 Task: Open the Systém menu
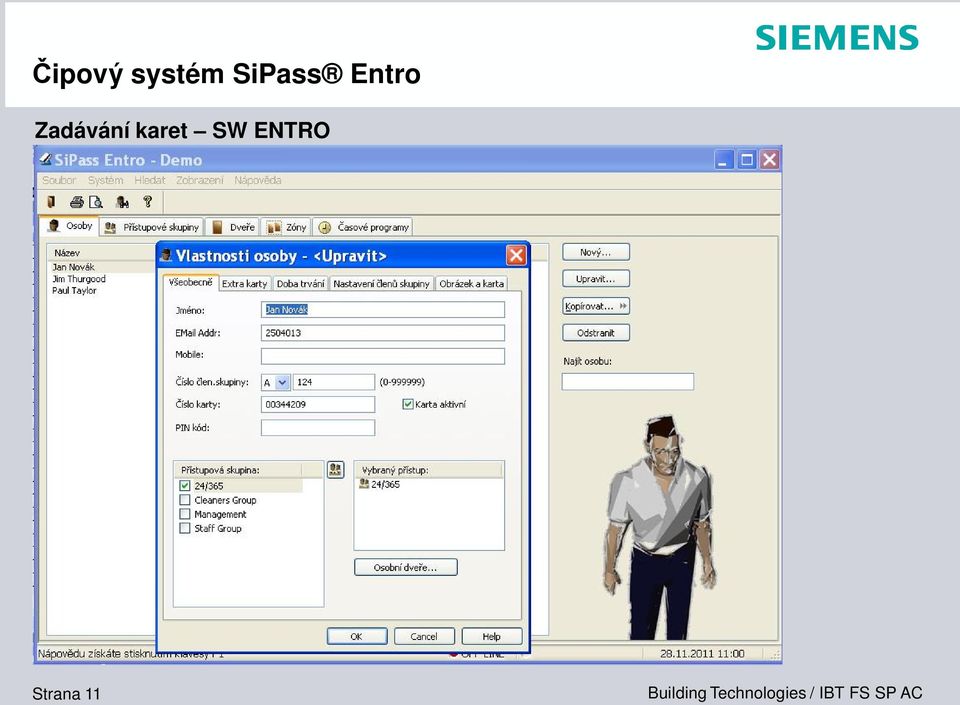click(x=105, y=180)
